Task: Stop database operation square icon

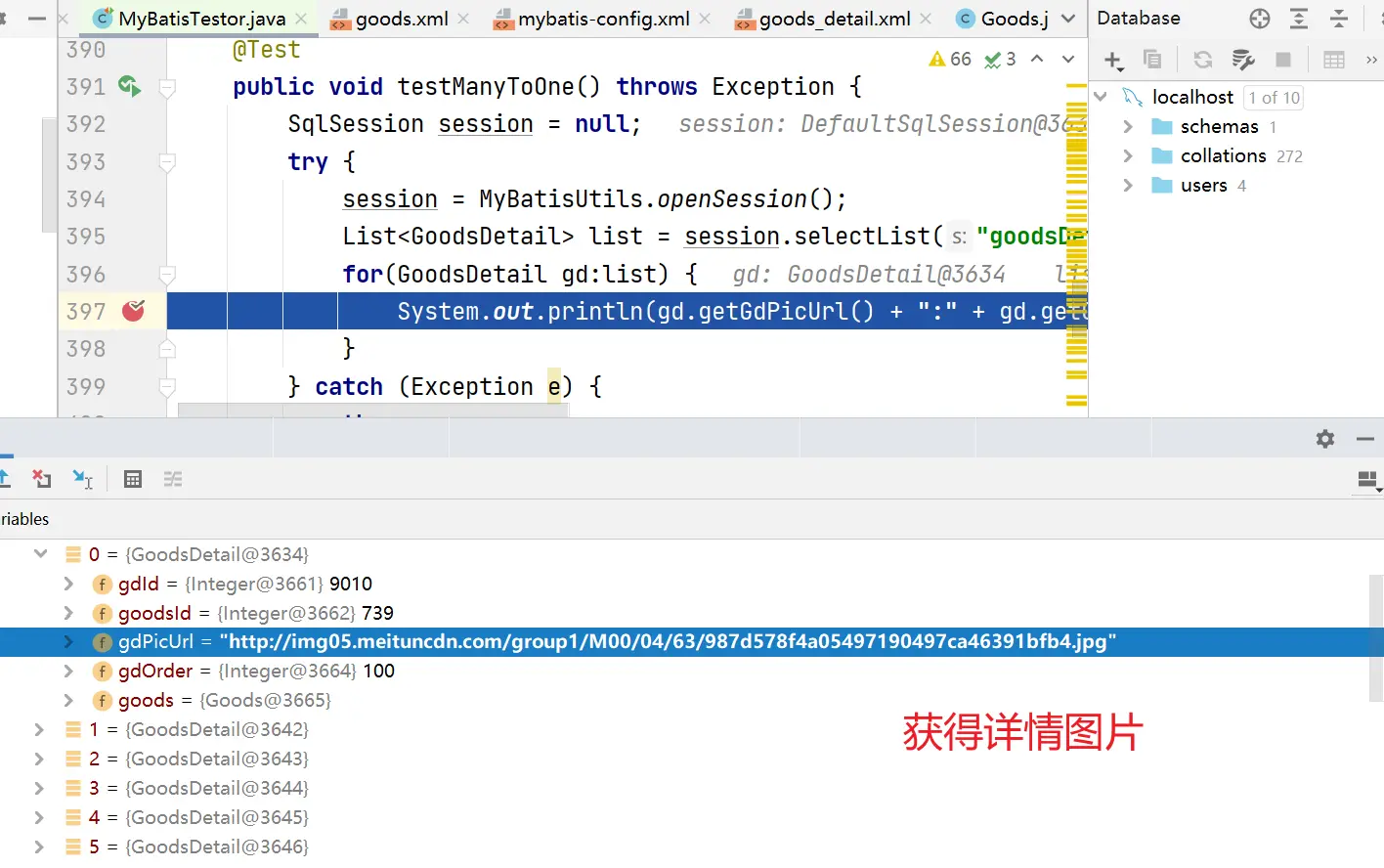Action: (x=1283, y=60)
